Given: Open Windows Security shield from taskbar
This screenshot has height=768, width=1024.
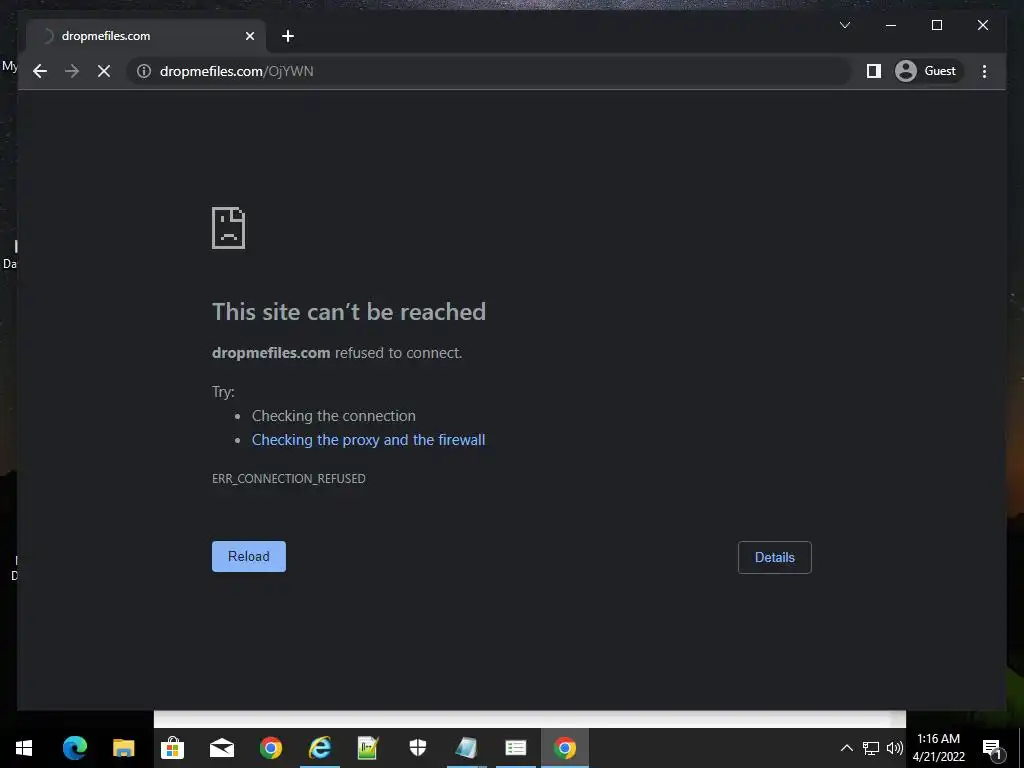Looking at the screenshot, I should [x=418, y=748].
